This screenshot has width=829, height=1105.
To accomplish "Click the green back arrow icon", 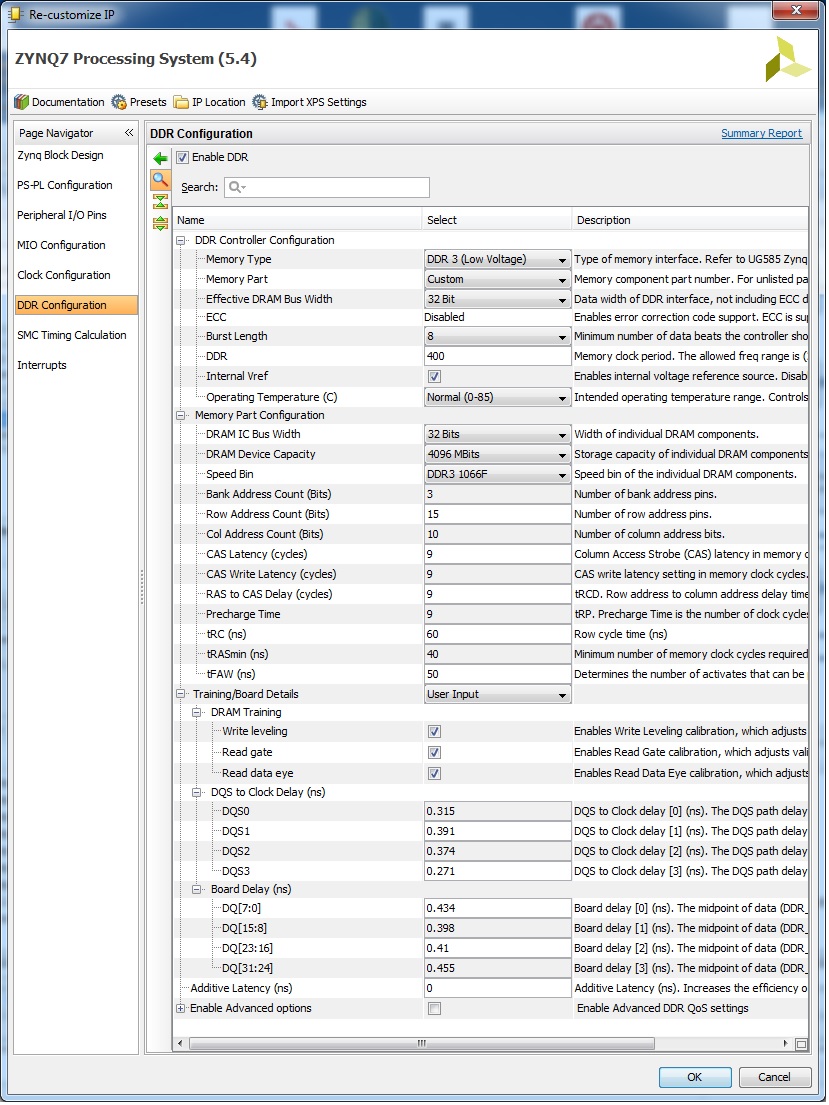I will click(160, 158).
